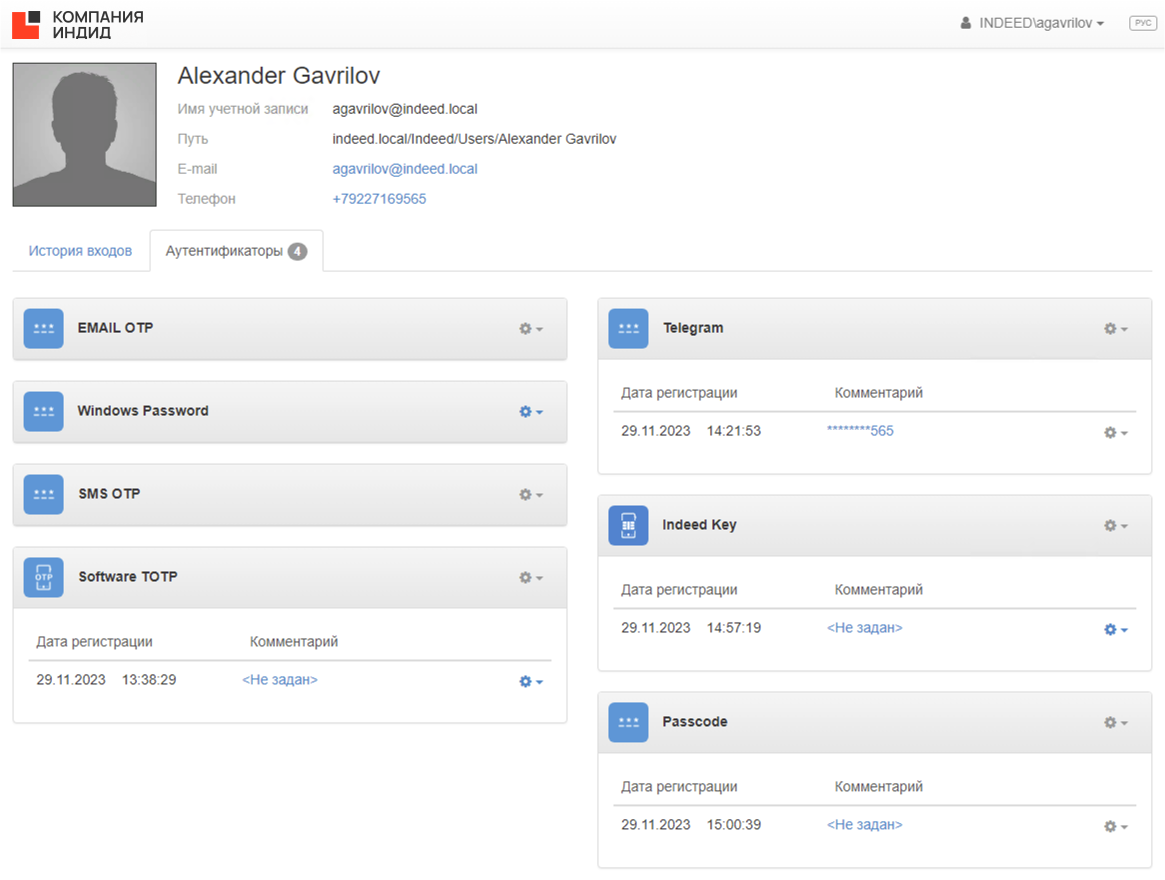This screenshot has height=880, width=1165.
Task: Open gear menu for TOTP entry 13:38:29
Action: (x=531, y=682)
